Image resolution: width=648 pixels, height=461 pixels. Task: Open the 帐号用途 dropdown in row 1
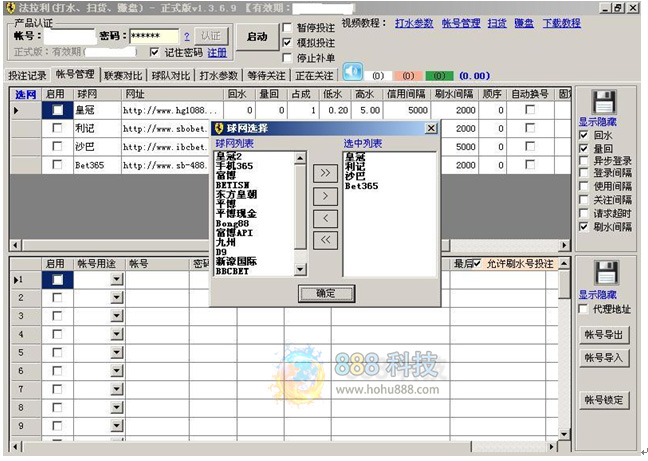(117, 280)
